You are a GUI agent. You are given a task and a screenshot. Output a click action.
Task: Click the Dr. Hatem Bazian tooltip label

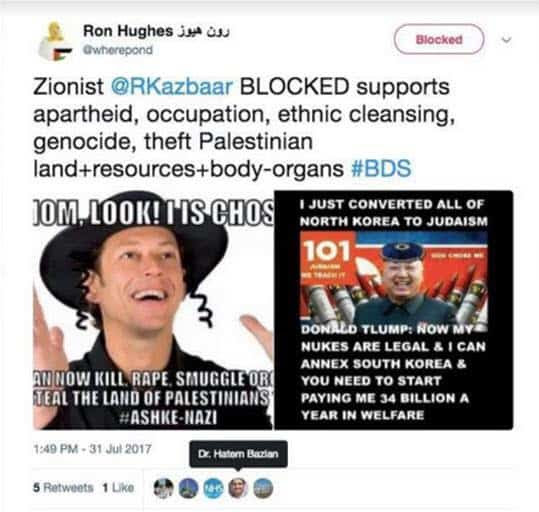238,454
